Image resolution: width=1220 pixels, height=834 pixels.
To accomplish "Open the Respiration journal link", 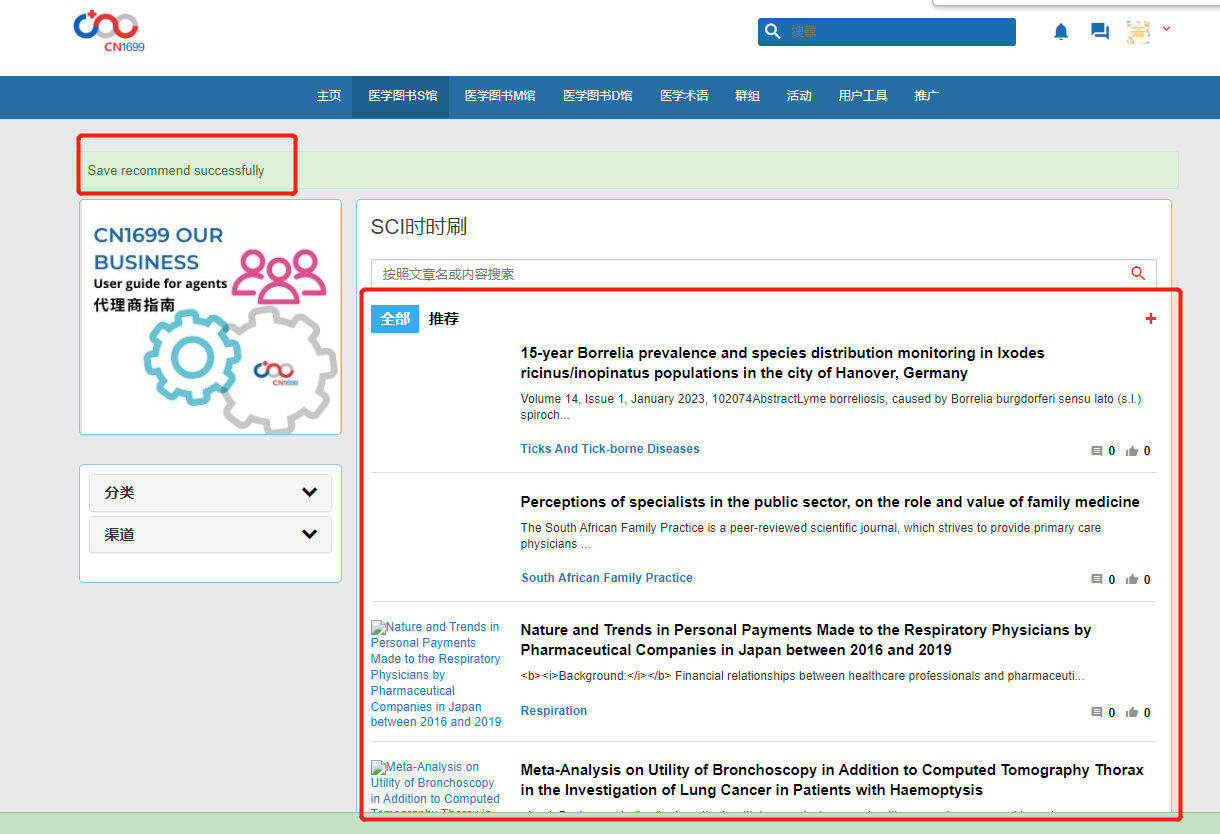I will tap(554, 711).
